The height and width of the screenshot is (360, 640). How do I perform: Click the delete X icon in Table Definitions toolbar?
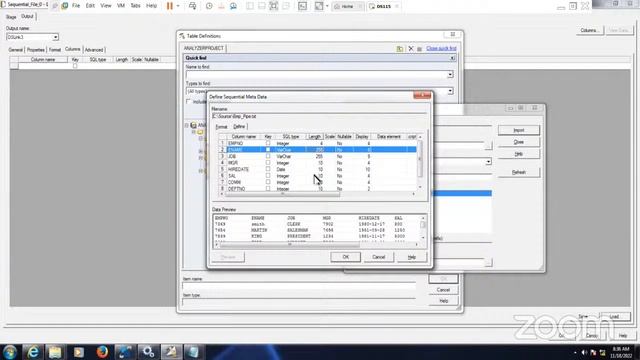click(x=411, y=49)
